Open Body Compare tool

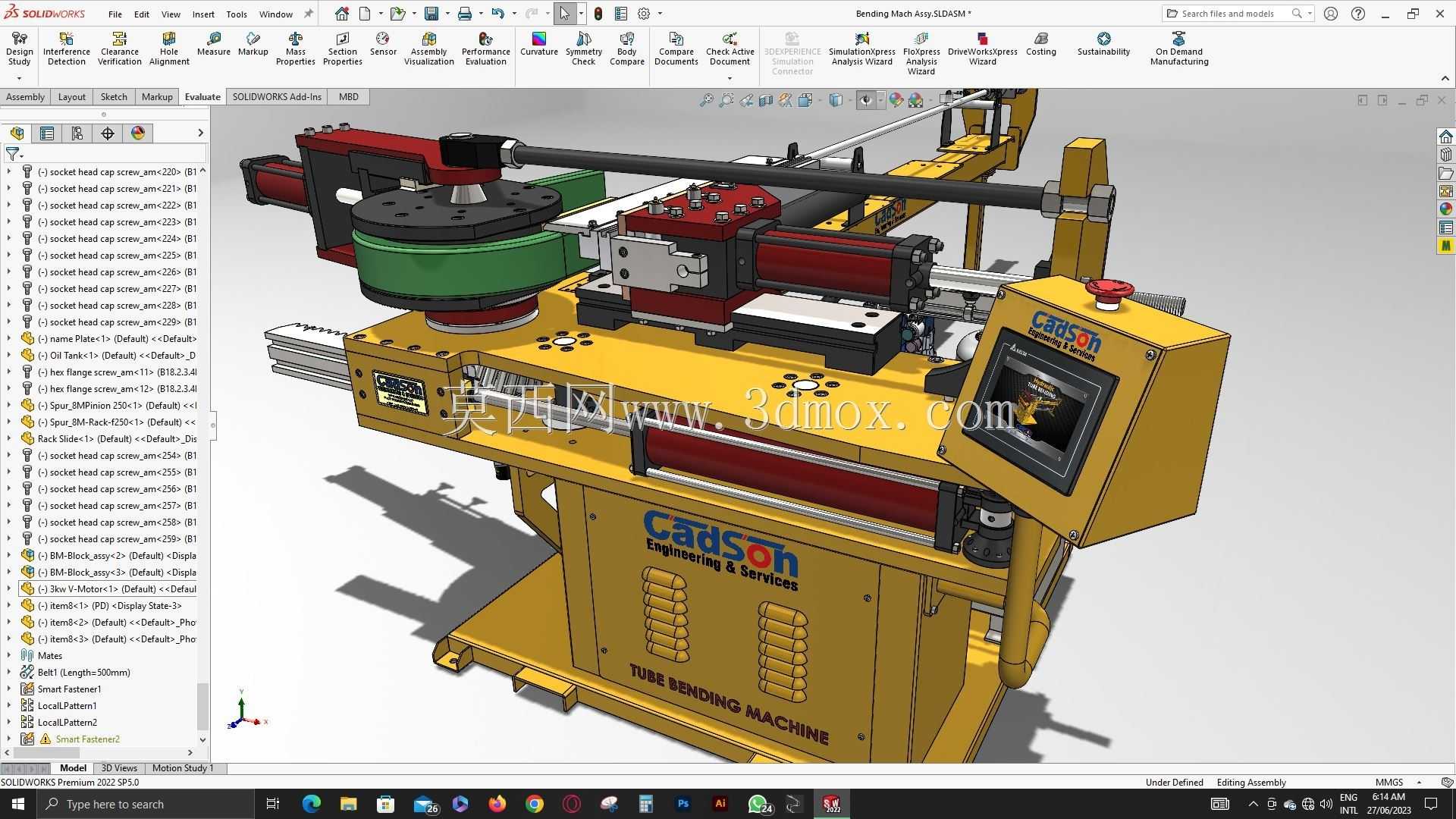click(627, 49)
